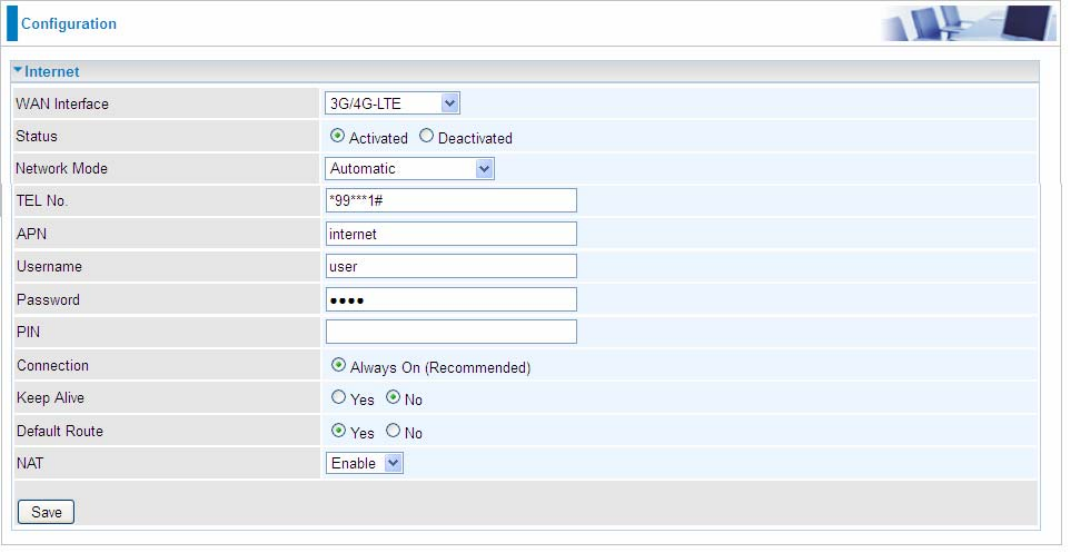1070x552 pixels.
Task: Focus the Password field
Action: click(451, 300)
